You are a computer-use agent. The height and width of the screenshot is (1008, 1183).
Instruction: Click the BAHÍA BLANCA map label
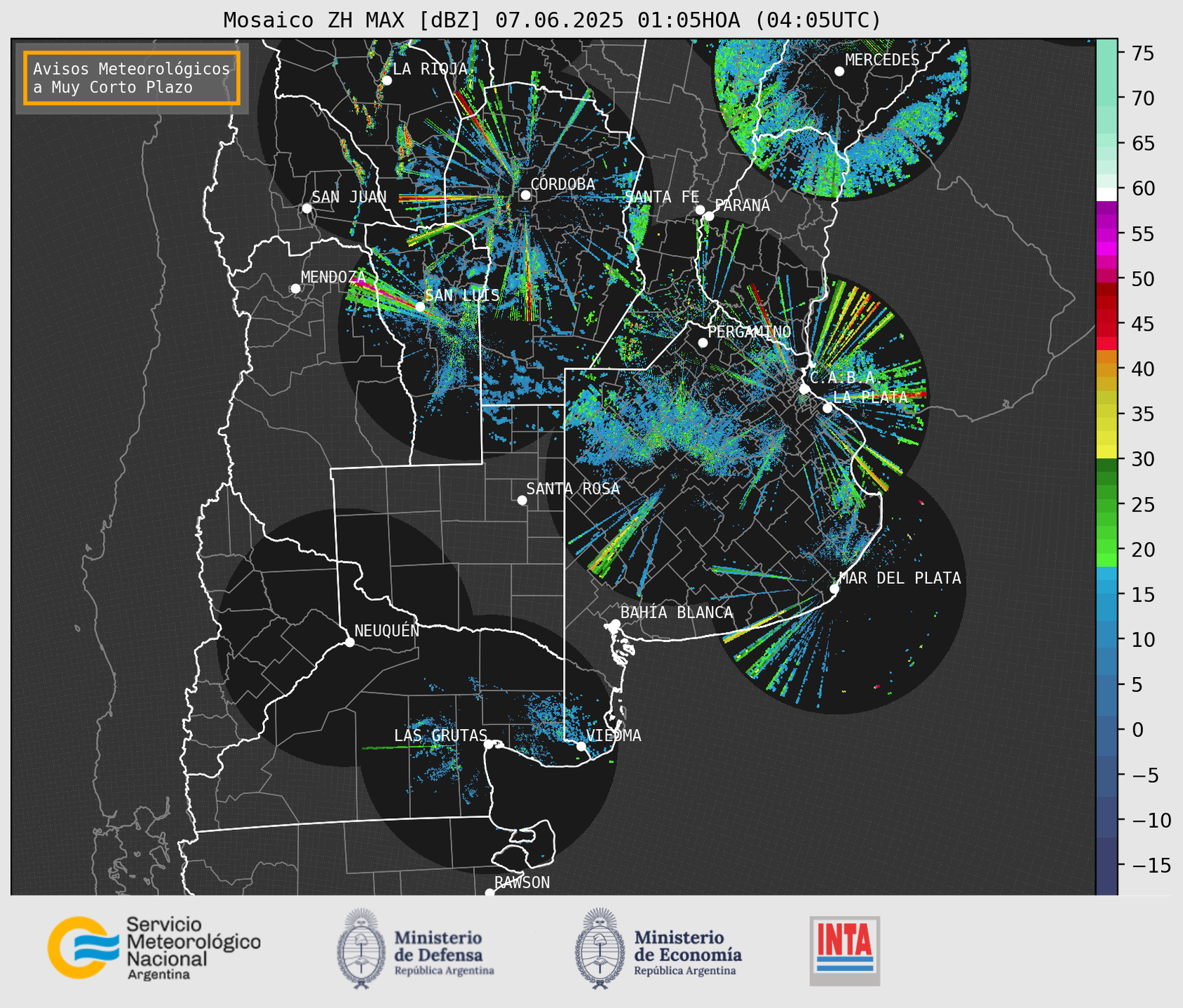pos(677,613)
